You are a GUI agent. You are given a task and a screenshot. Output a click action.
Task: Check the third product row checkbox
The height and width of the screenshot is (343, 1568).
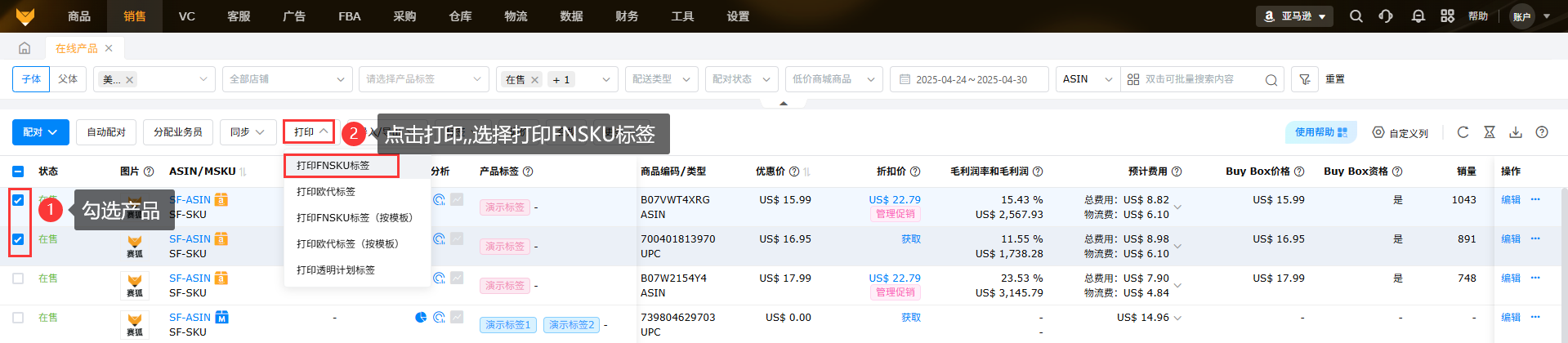(18, 278)
